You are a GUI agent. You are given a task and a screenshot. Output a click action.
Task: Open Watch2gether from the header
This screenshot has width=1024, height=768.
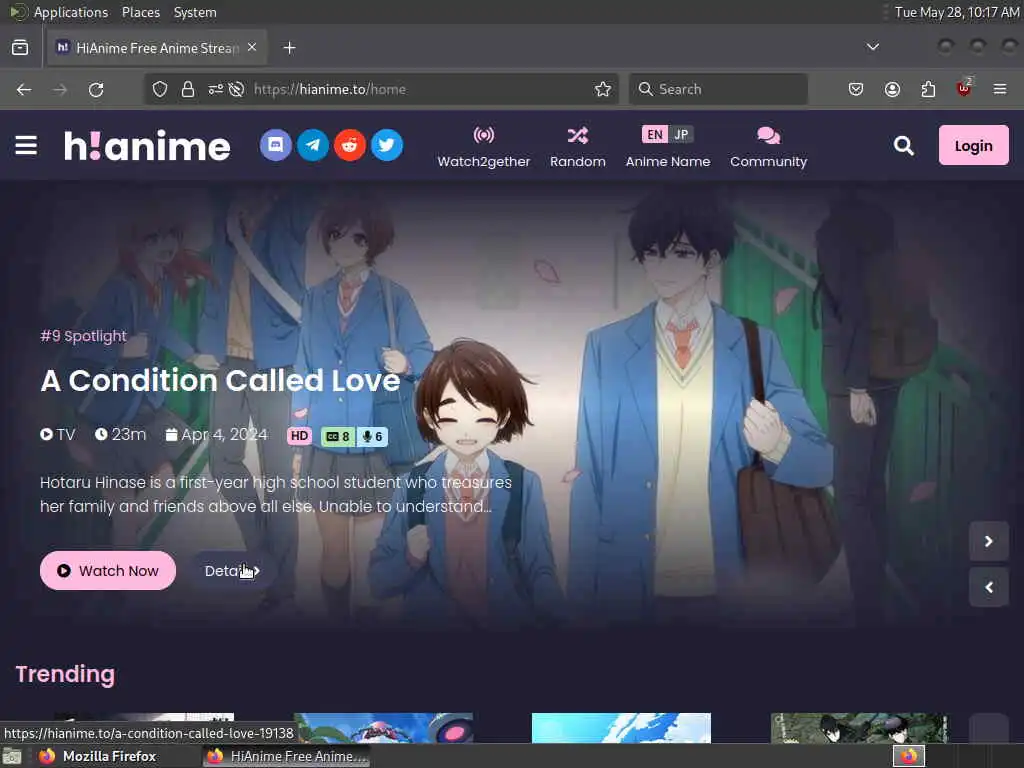484,147
